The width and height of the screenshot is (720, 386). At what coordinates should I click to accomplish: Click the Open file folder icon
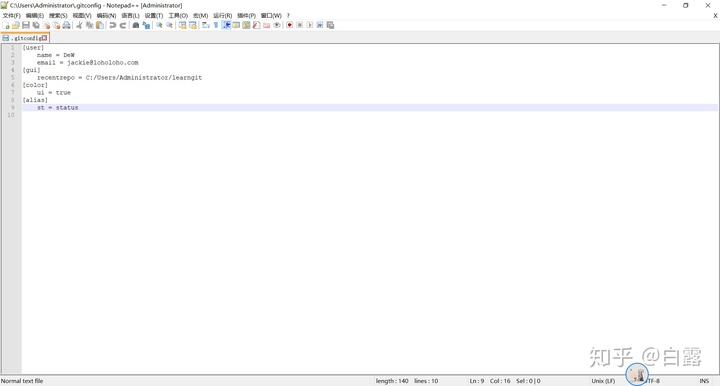point(16,25)
